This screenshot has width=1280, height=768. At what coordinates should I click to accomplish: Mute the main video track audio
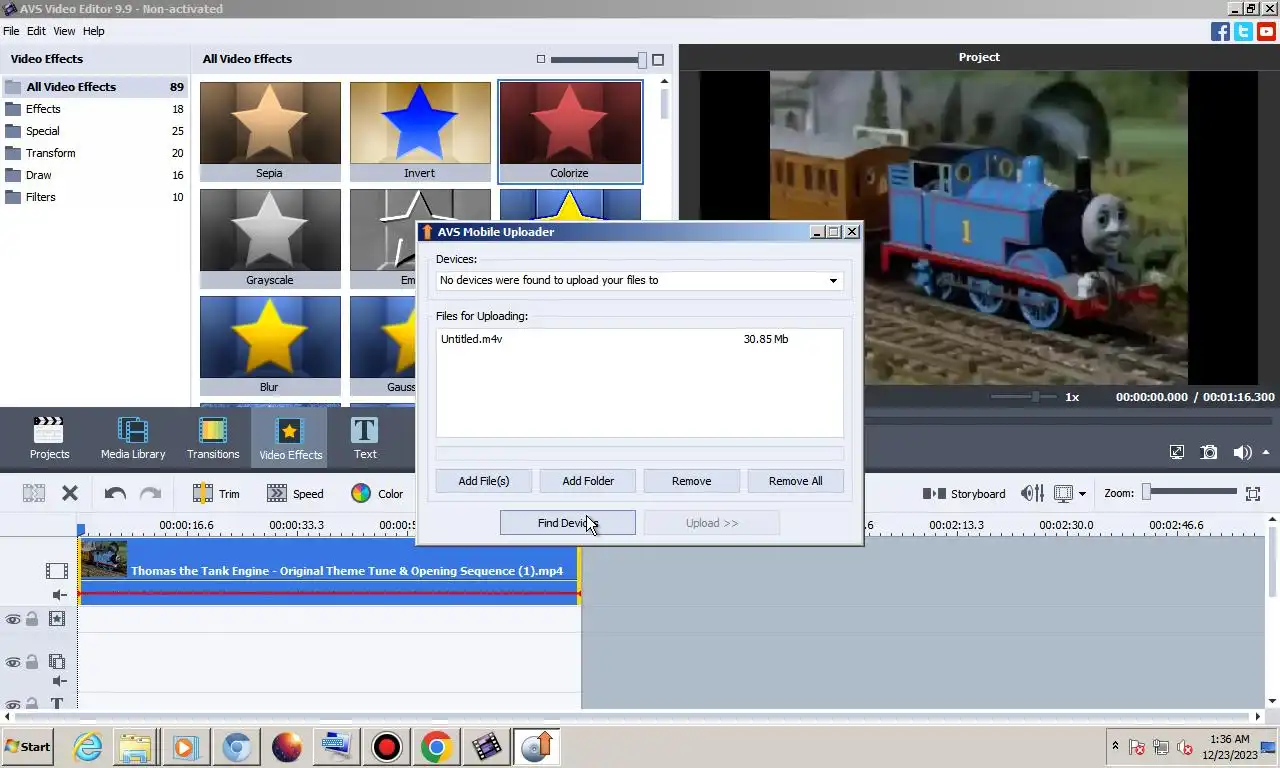[x=59, y=594]
